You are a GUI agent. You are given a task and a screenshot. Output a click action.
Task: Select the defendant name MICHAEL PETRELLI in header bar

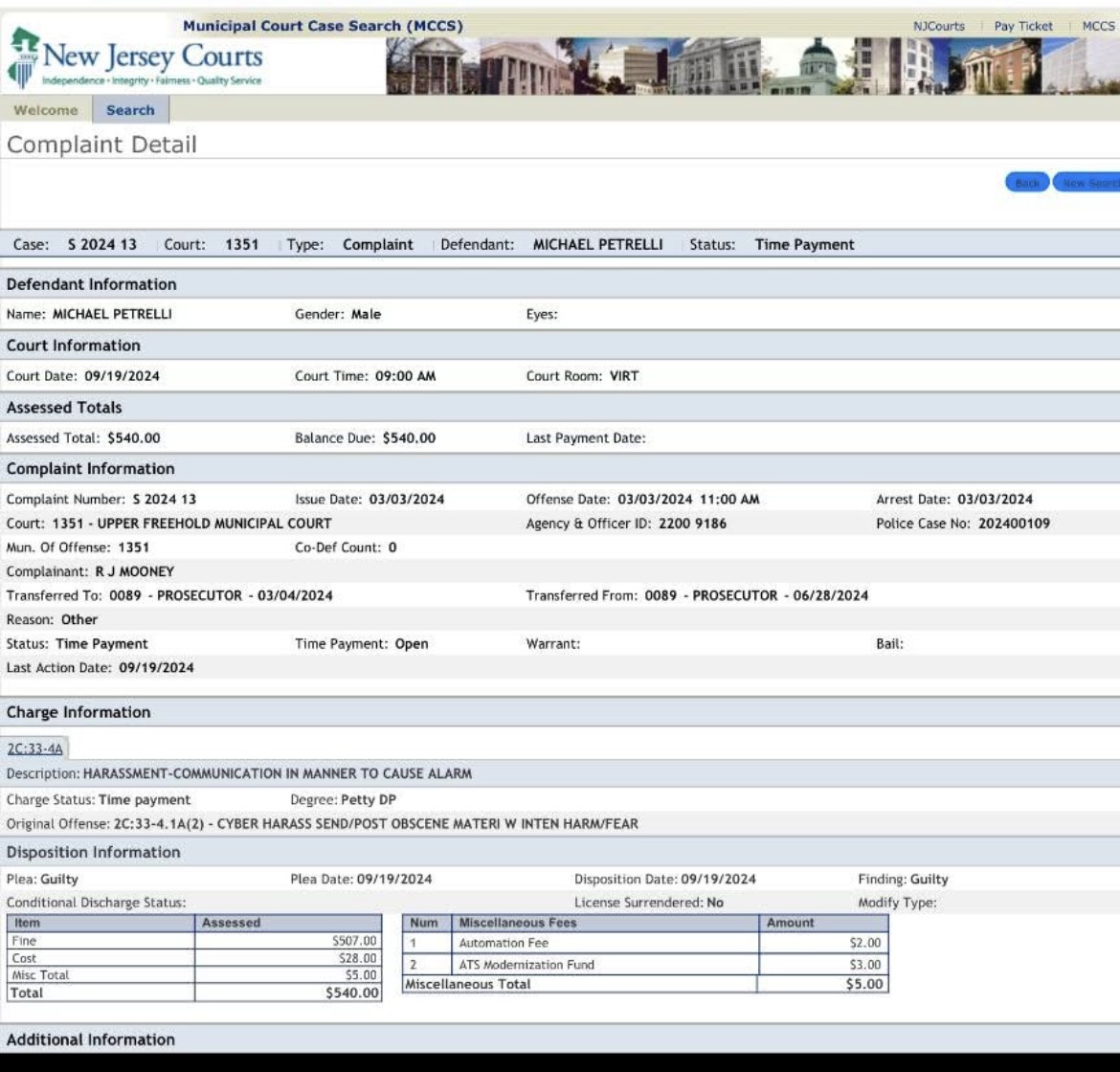point(597,245)
